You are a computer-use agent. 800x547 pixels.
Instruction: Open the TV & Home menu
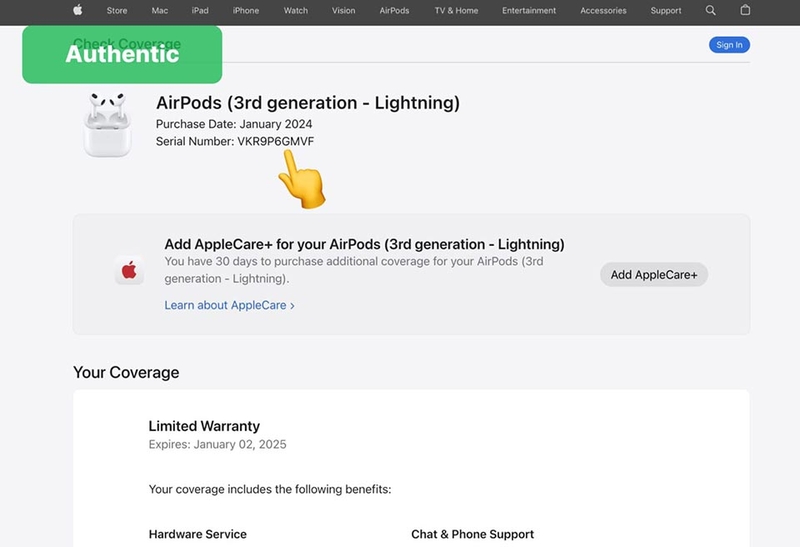coord(456,10)
